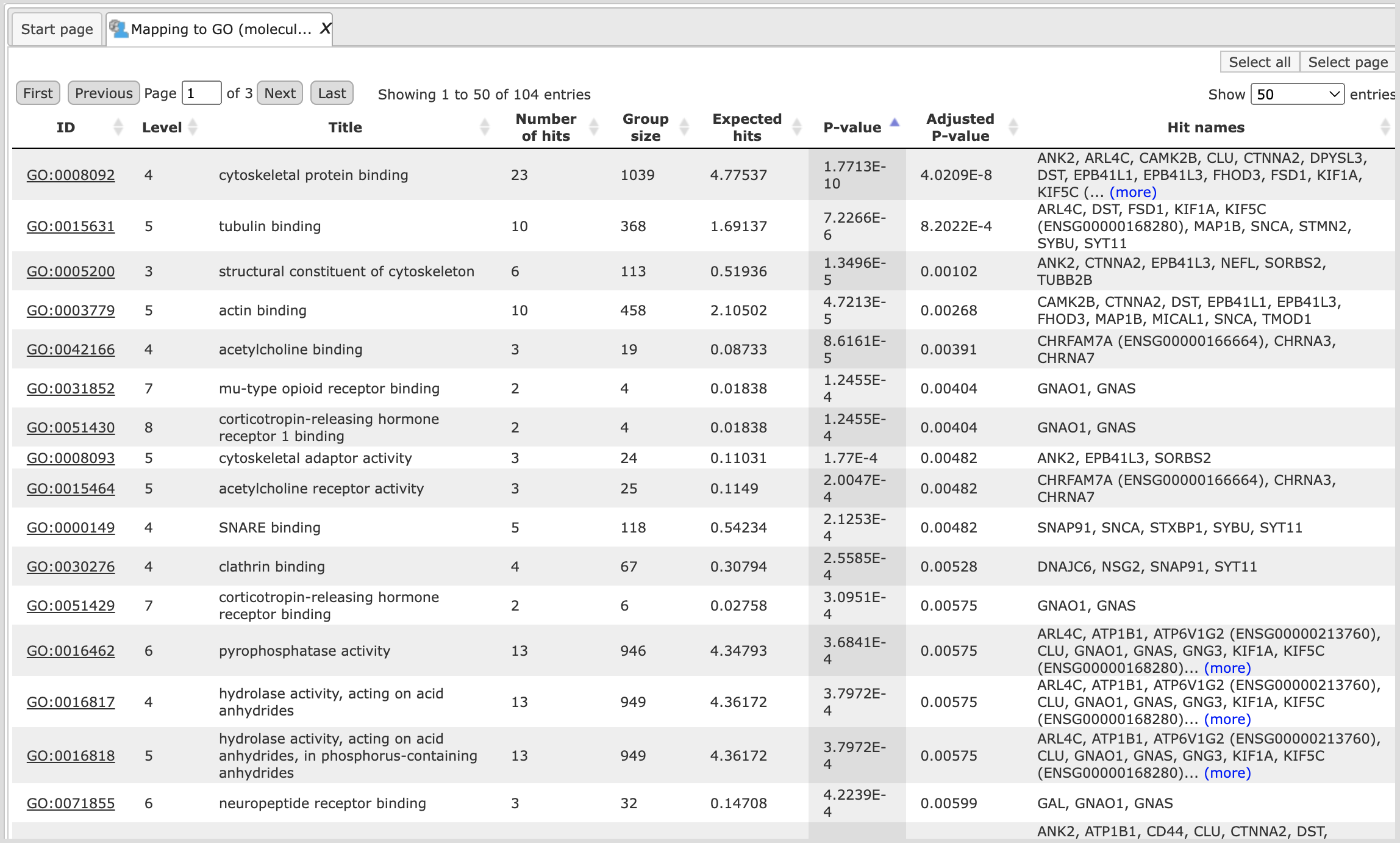Open GO:0015631 tubulin binding link

pyautogui.click(x=71, y=226)
